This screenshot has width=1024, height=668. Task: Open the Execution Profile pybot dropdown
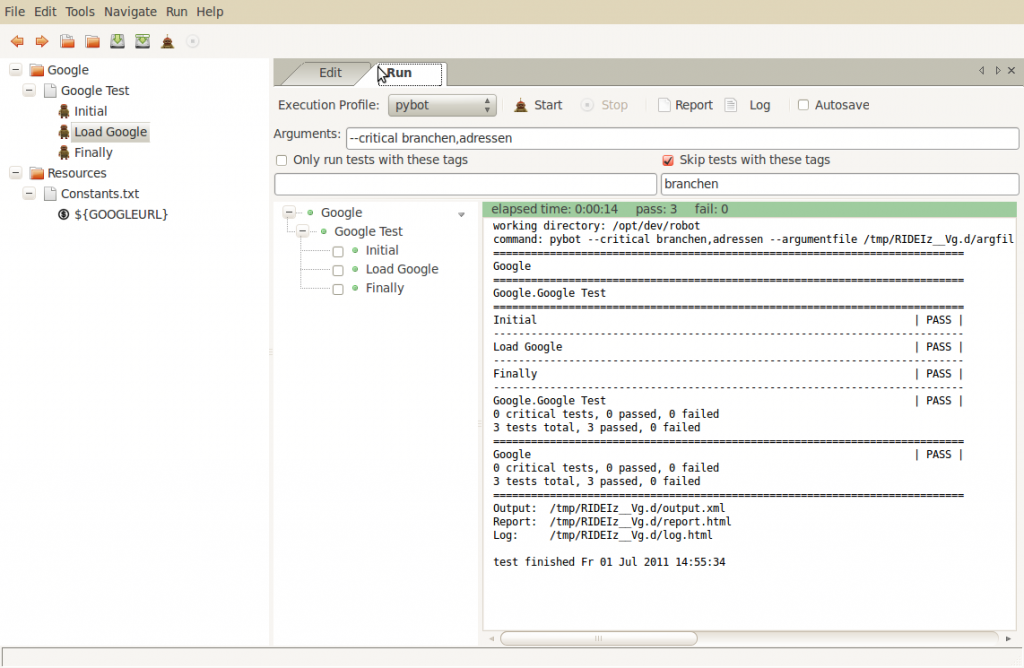[x=442, y=105]
